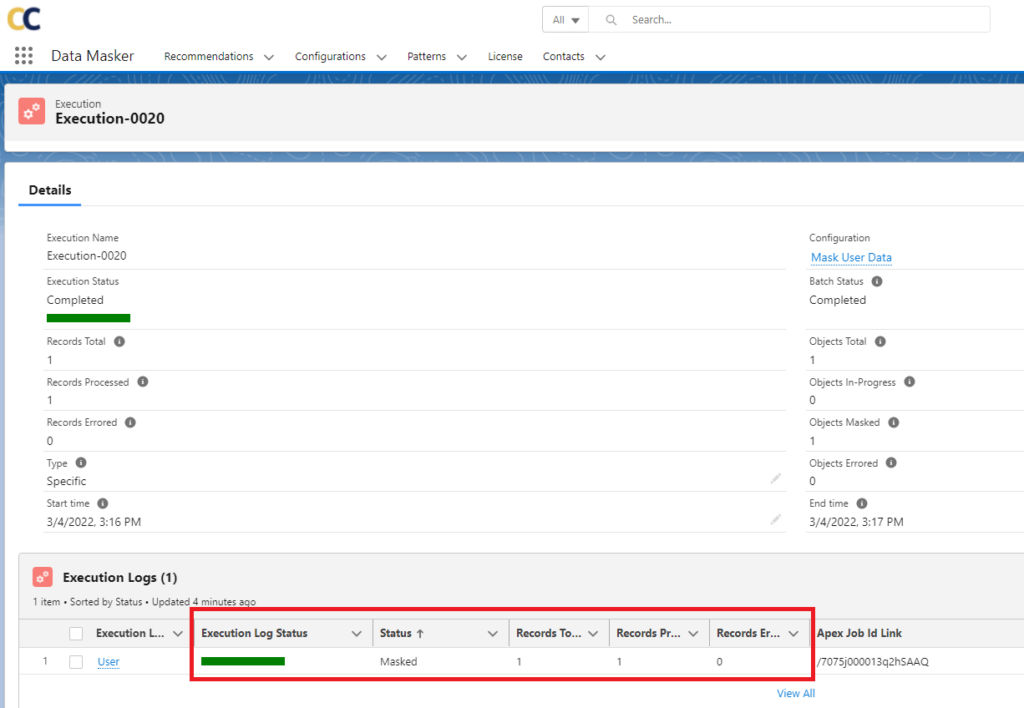
Task: Click View All below the Execution Logs
Action: tap(795, 692)
